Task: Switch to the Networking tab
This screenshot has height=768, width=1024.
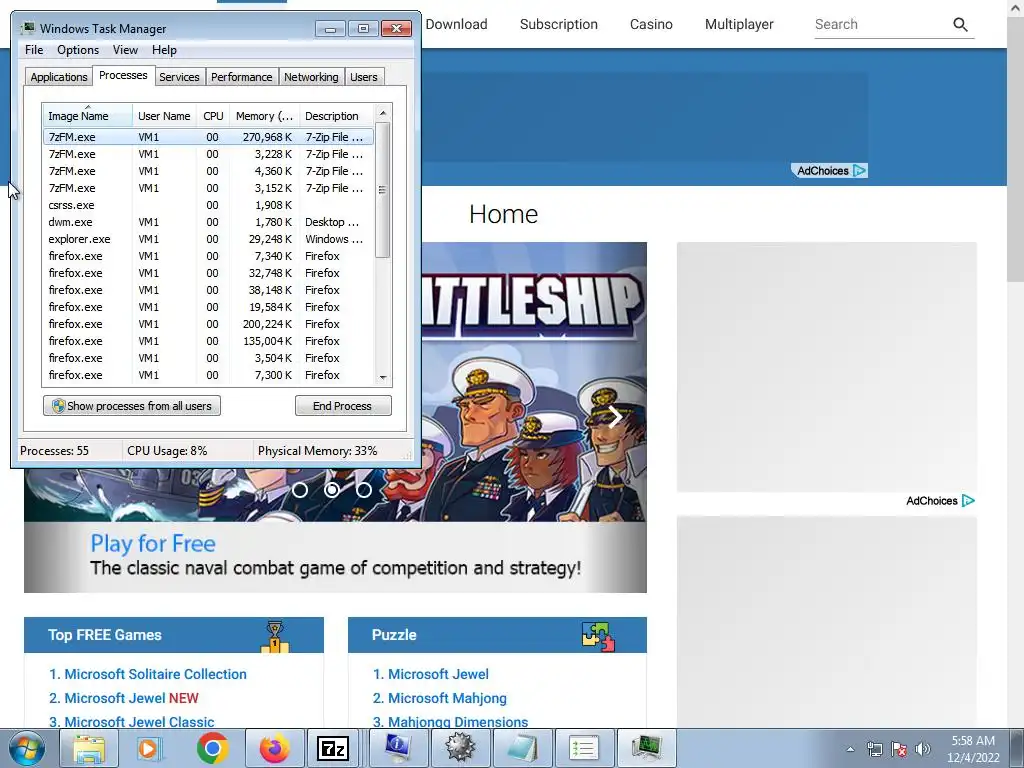Action: [311, 77]
